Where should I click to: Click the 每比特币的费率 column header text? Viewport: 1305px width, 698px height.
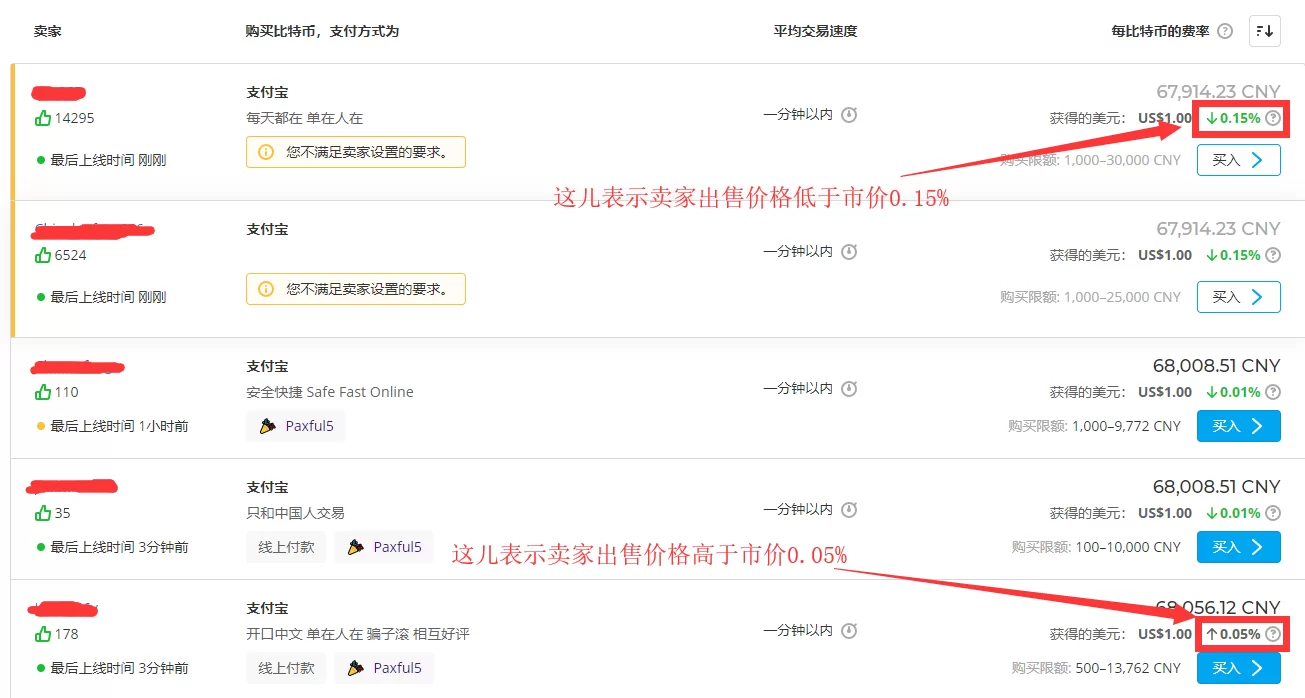coord(1160,31)
